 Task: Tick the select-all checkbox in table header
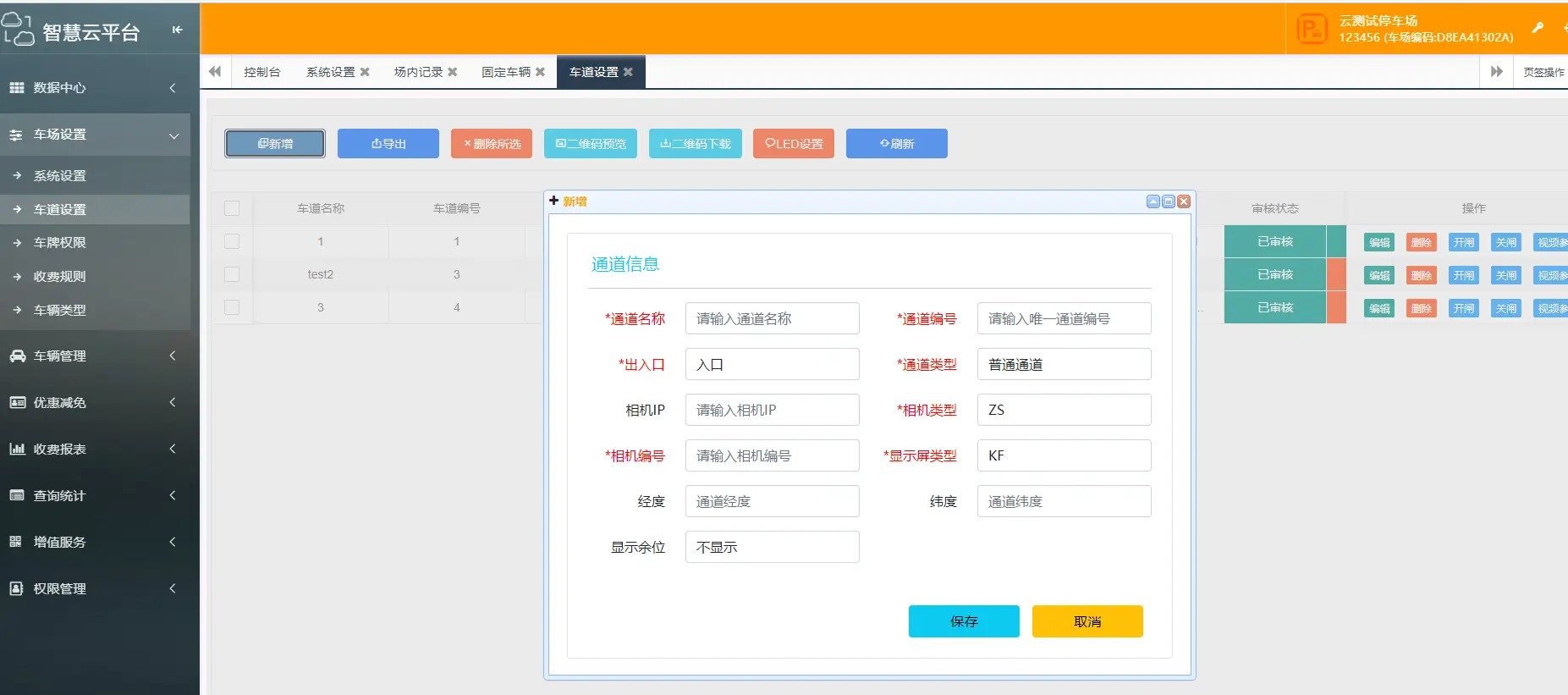click(232, 208)
